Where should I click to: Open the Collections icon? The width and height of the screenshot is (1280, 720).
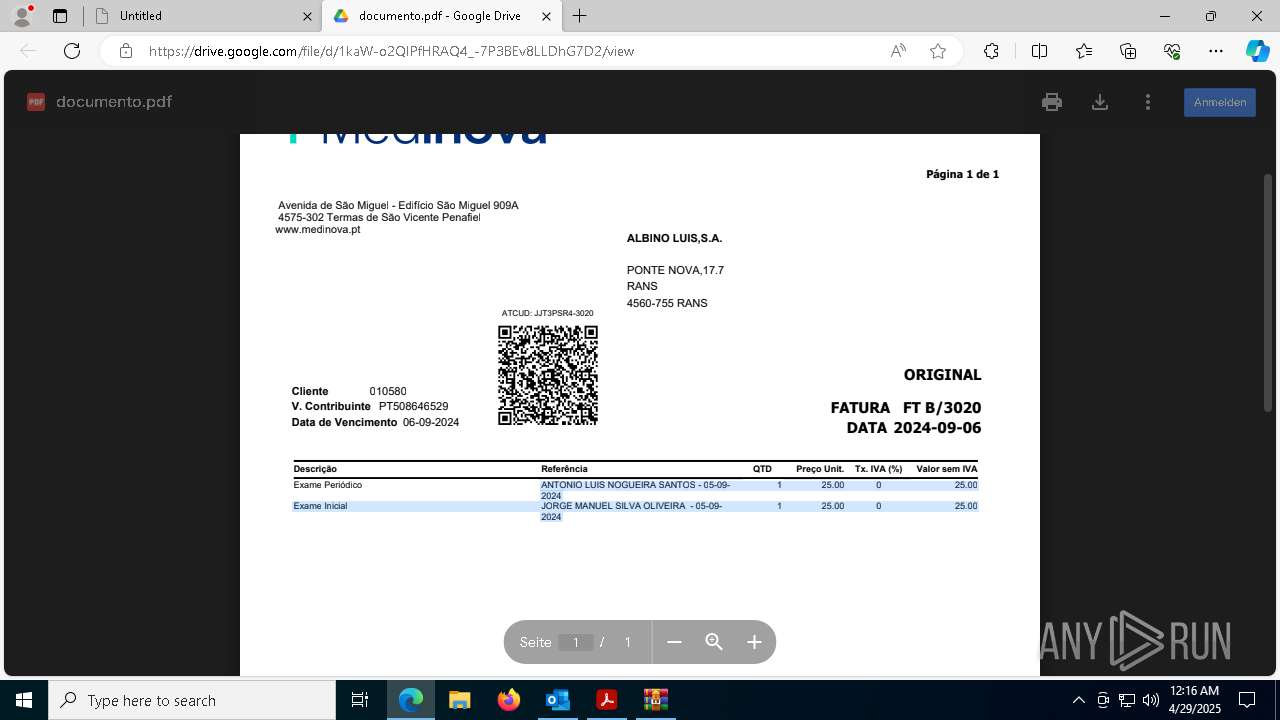click(x=1128, y=51)
